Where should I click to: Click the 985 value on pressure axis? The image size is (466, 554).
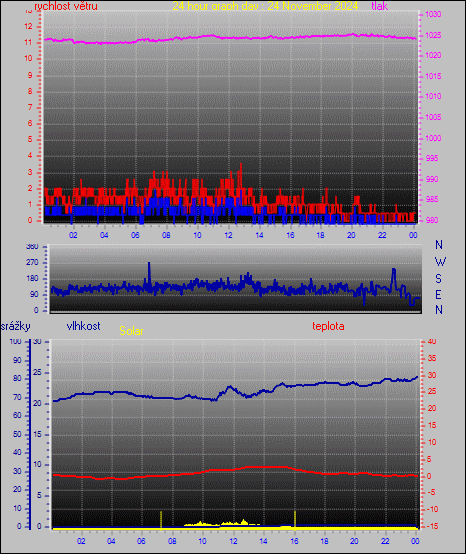click(432, 200)
